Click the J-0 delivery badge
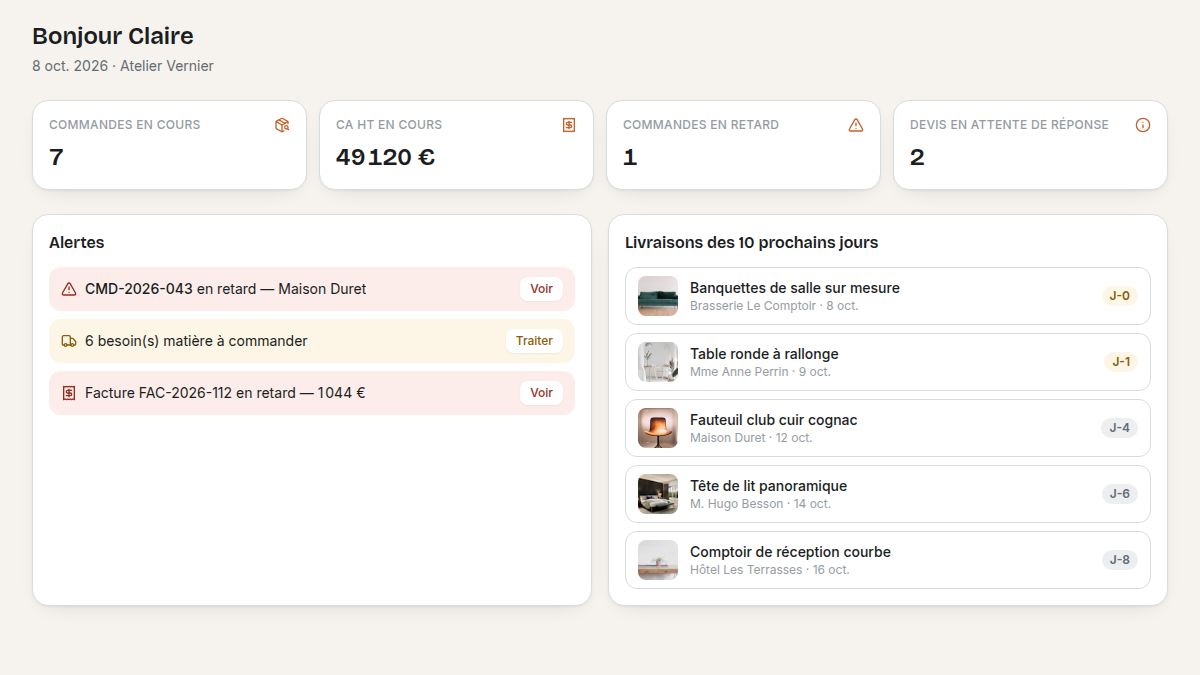1200x675 pixels. click(x=1120, y=296)
